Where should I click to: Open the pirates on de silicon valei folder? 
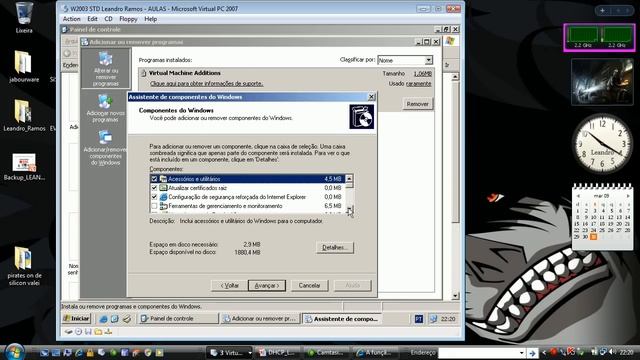(24, 265)
